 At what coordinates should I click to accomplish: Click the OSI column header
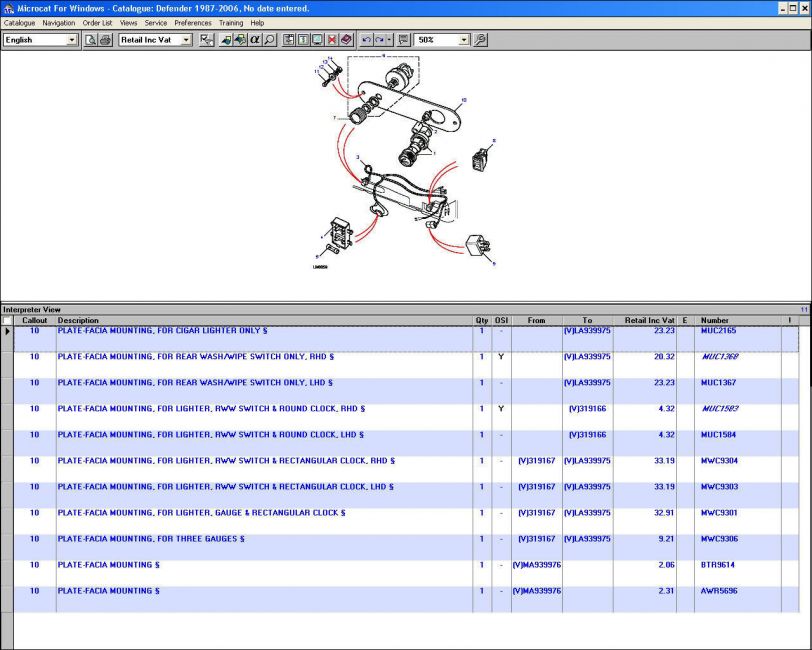coord(501,321)
